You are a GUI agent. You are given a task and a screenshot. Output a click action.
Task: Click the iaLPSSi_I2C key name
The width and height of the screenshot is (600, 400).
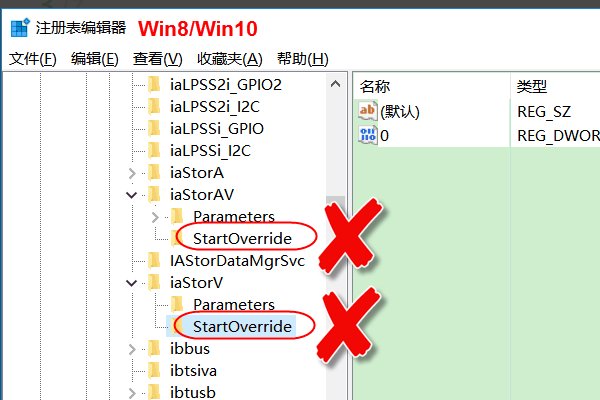tap(210, 150)
